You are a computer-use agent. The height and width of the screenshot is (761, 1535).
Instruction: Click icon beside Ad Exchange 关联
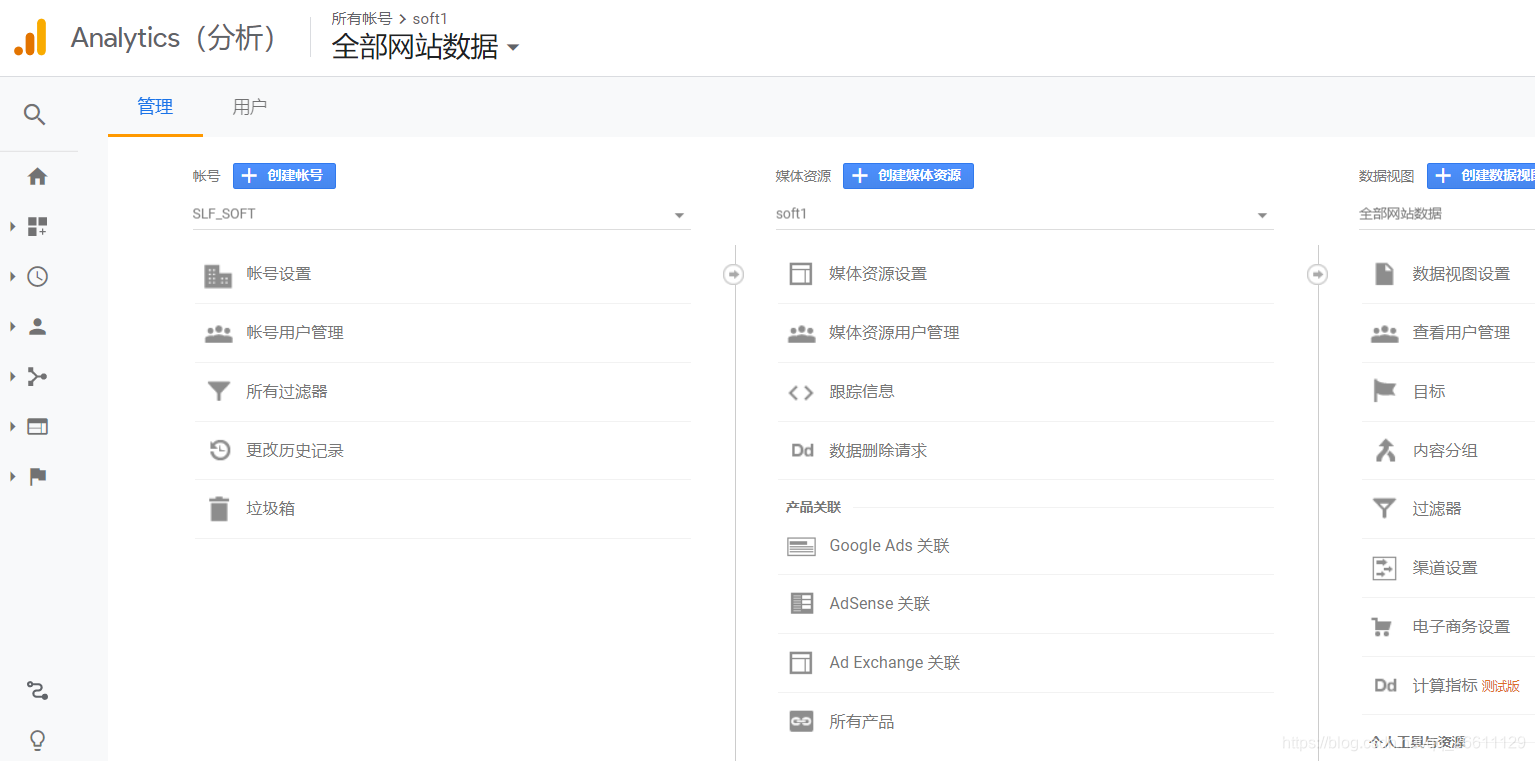tap(801, 663)
